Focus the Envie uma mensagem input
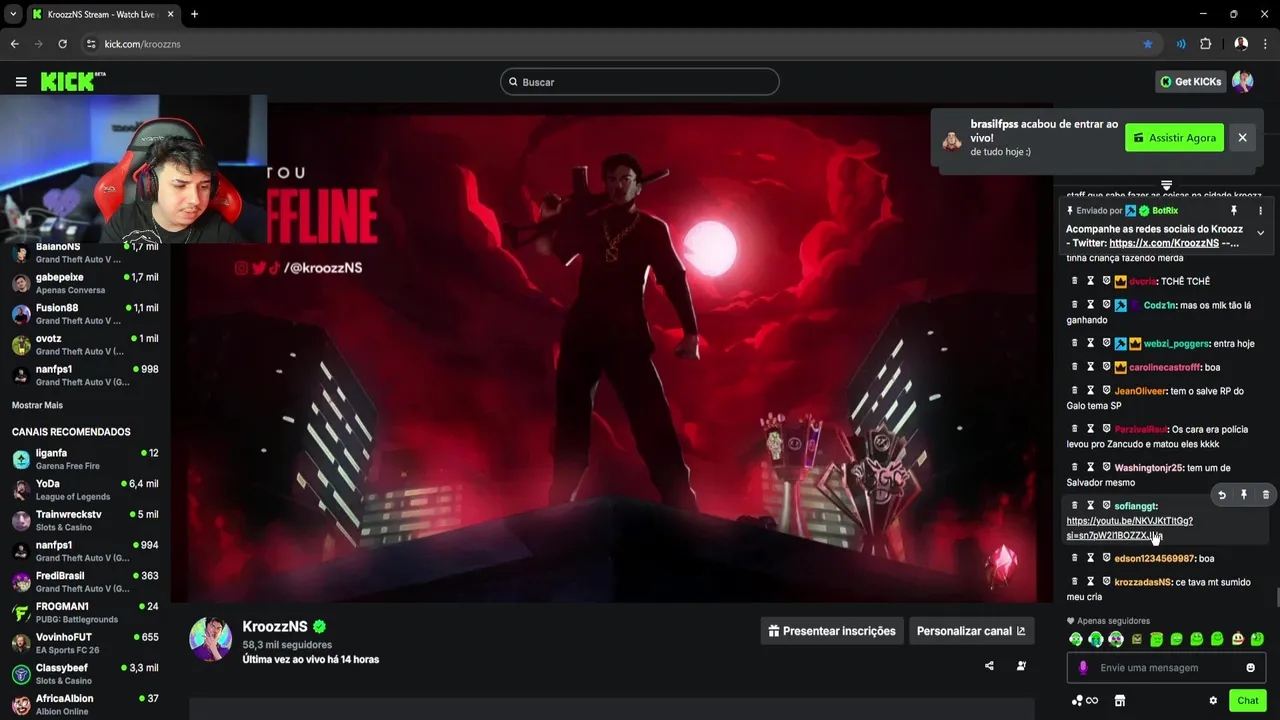The height and width of the screenshot is (720, 1280). pos(1165,668)
